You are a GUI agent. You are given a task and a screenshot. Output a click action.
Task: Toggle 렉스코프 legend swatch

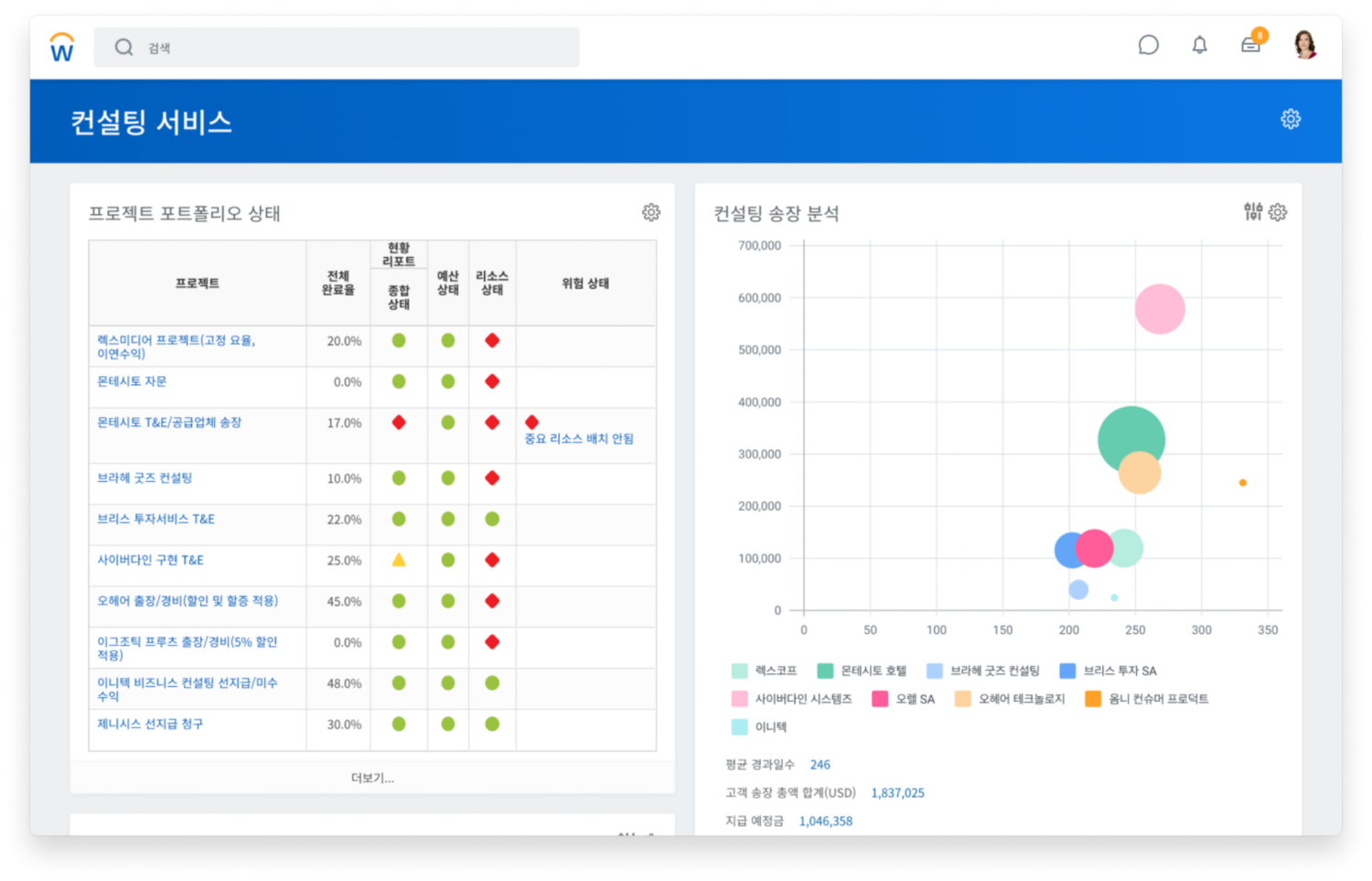pos(740,671)
